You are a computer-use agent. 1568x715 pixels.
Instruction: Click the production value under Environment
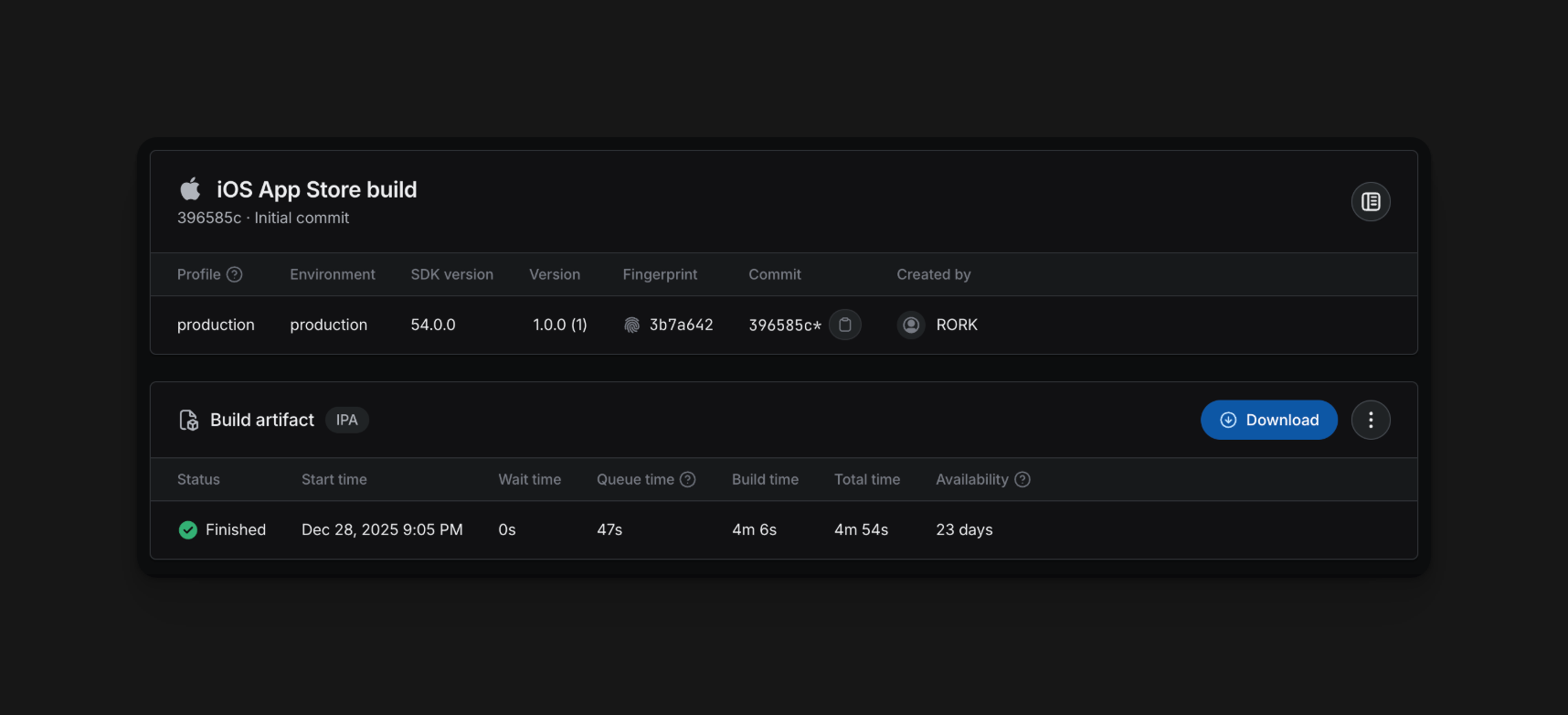329,325
